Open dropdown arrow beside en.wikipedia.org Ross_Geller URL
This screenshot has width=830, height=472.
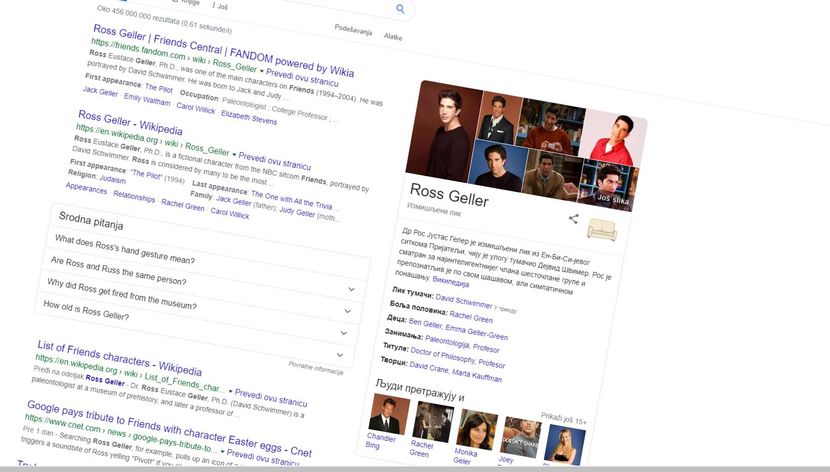pyautogui.click(x=234, y=154)
